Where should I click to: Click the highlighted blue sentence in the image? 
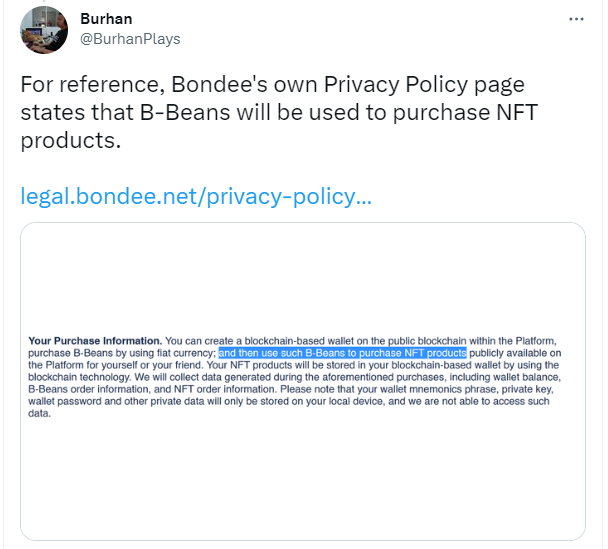[x=342, y=353]
